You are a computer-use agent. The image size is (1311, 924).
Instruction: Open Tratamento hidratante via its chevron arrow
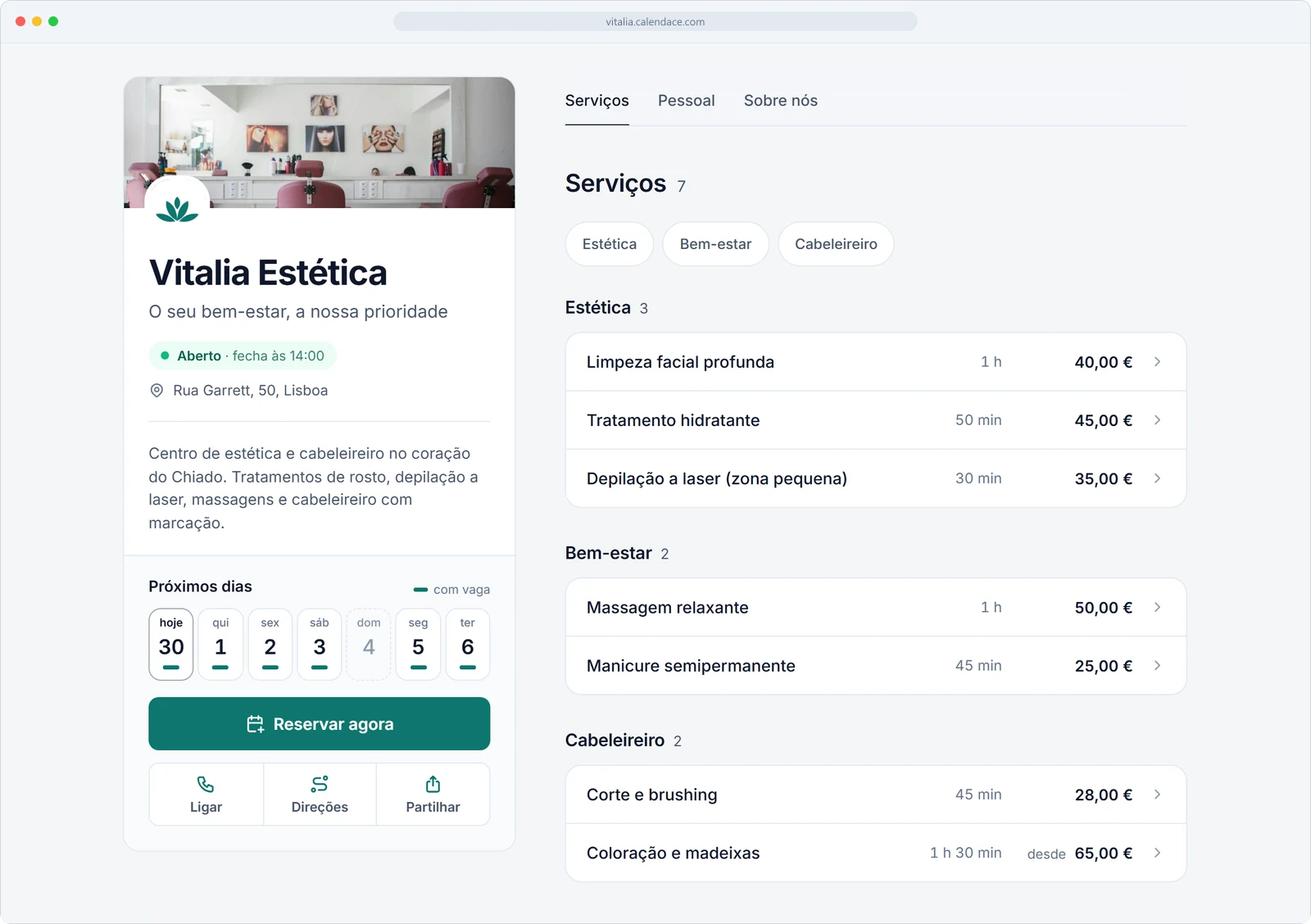[x=1157, y=420]
